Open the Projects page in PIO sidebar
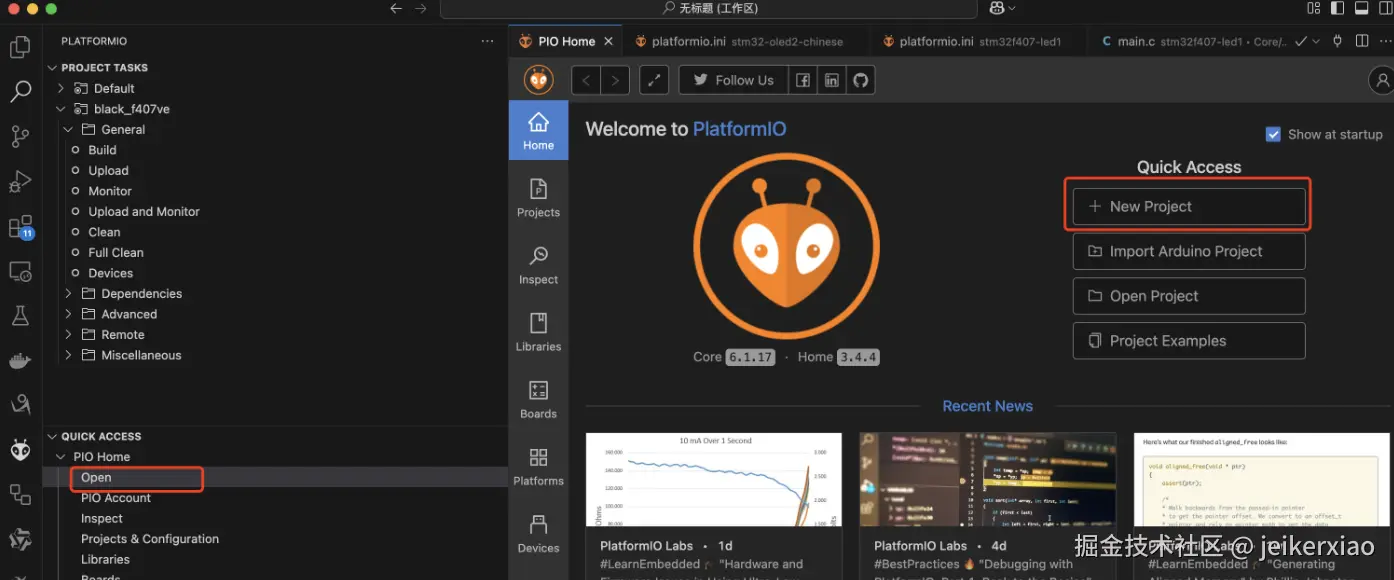 point(538,197)
